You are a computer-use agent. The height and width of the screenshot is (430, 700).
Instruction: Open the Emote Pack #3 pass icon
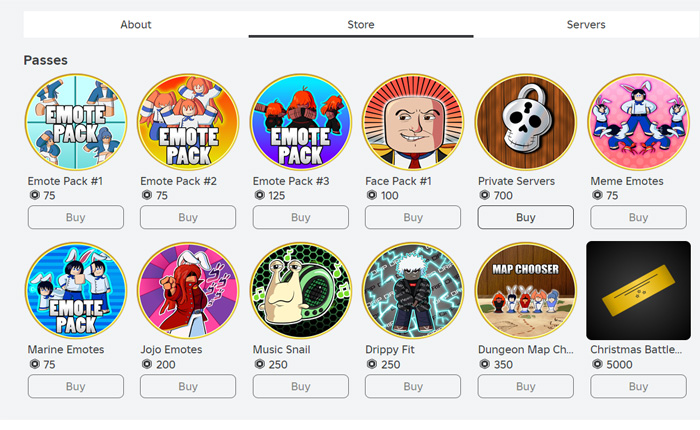point(301,124)
